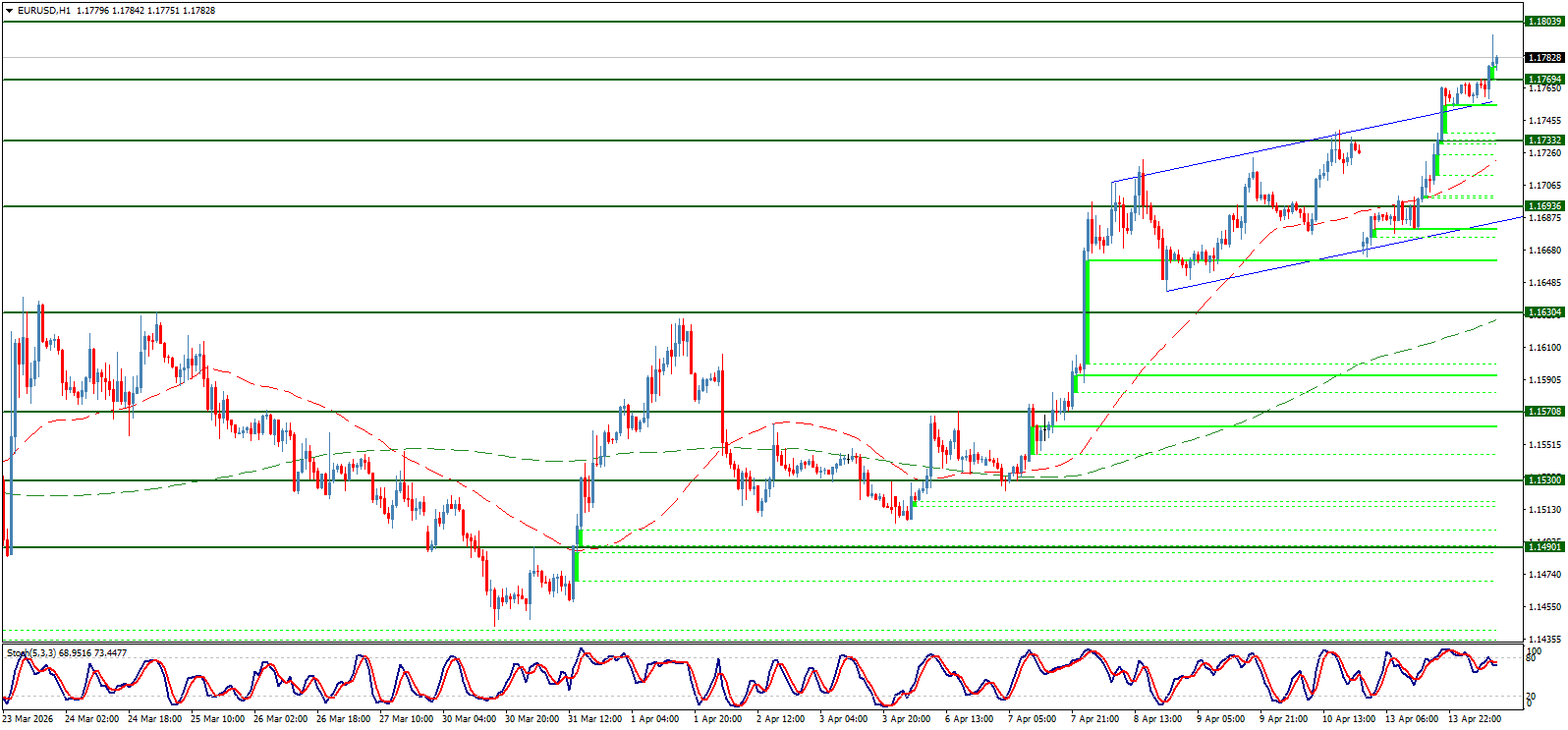Image resolution: width=1568 pixels, height=730 pixels.
Task: Select the 1.17332 level price tag
Action: (x=1543, y=140)
